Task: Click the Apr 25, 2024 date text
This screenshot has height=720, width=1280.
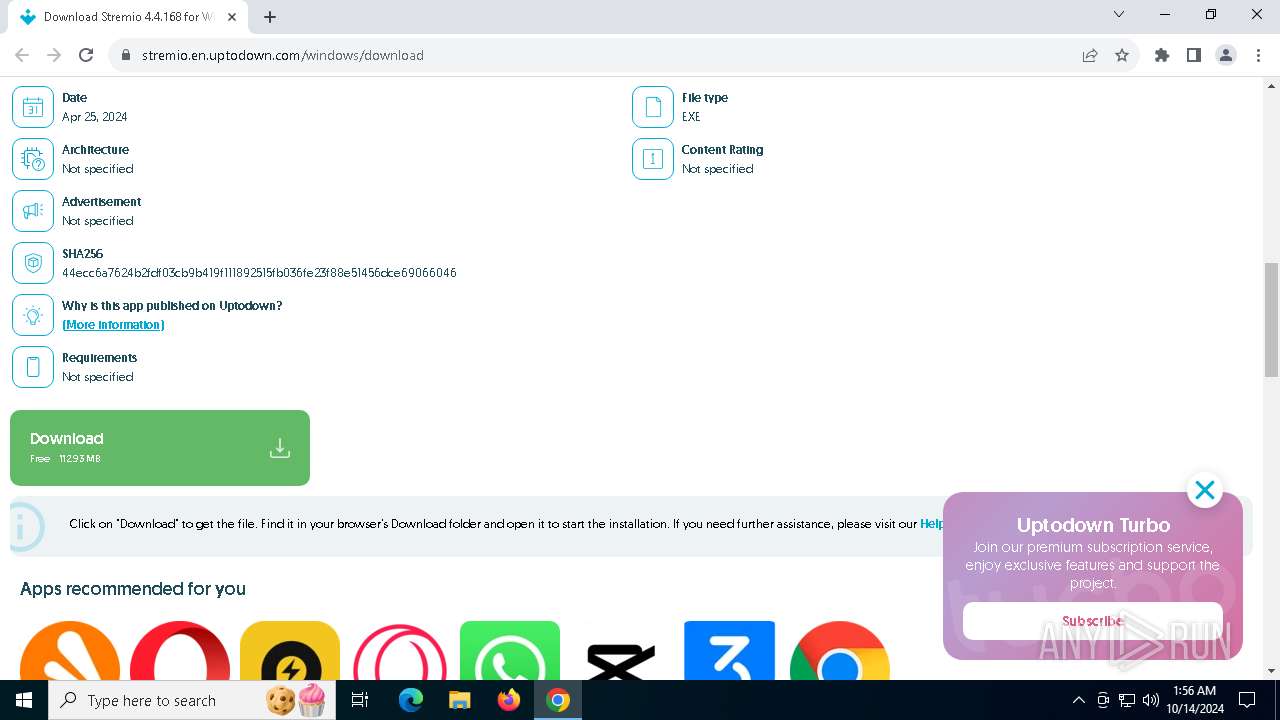Action: click(x=95, y=117)
